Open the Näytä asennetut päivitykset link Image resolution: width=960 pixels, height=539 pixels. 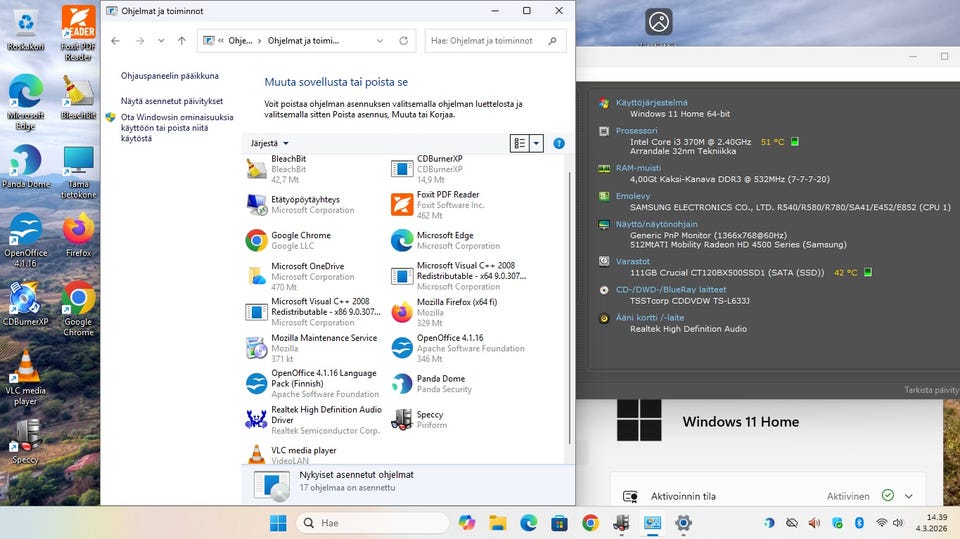[172, 101]
